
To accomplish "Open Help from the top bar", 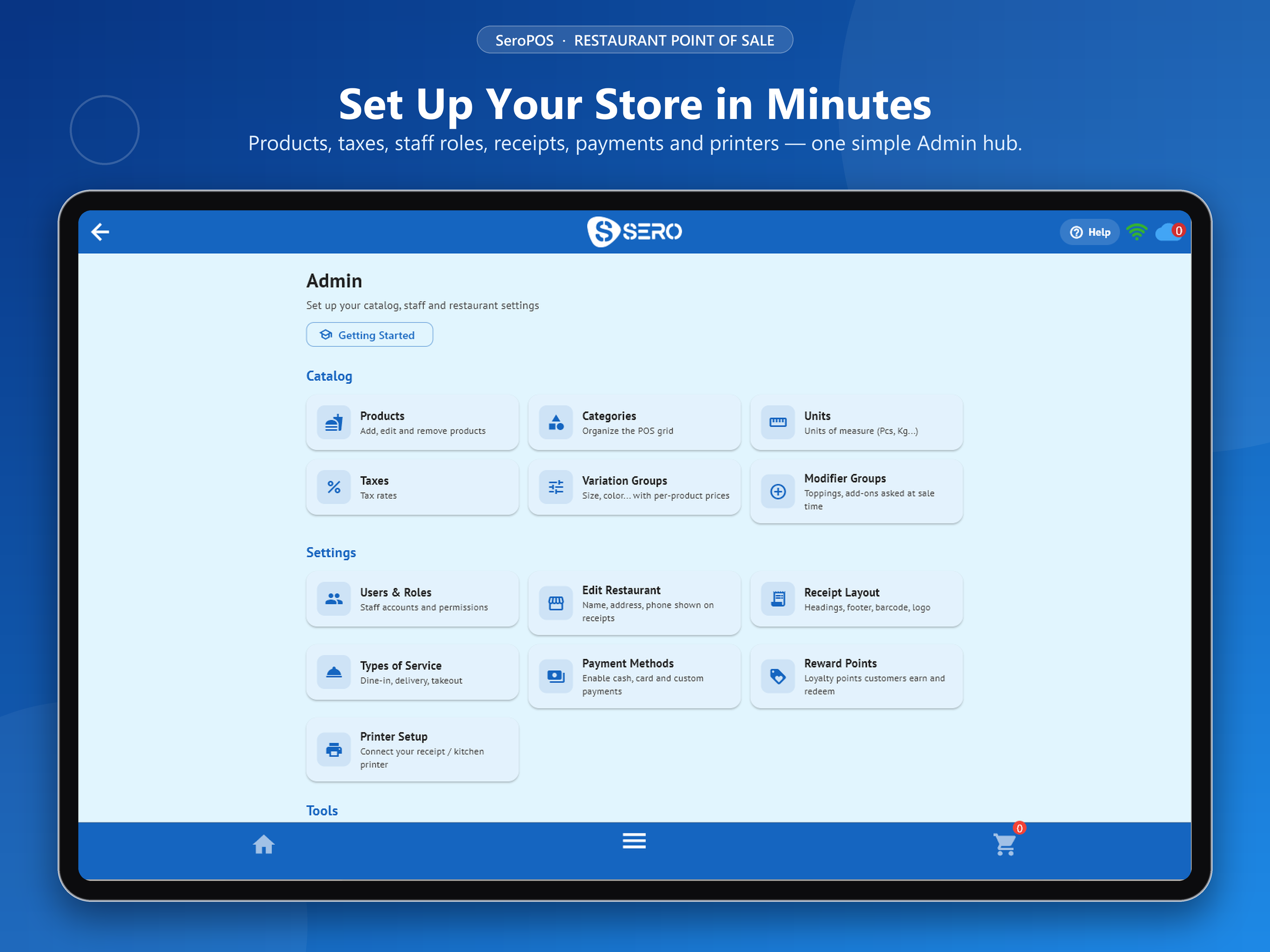I will (1089, 232).
